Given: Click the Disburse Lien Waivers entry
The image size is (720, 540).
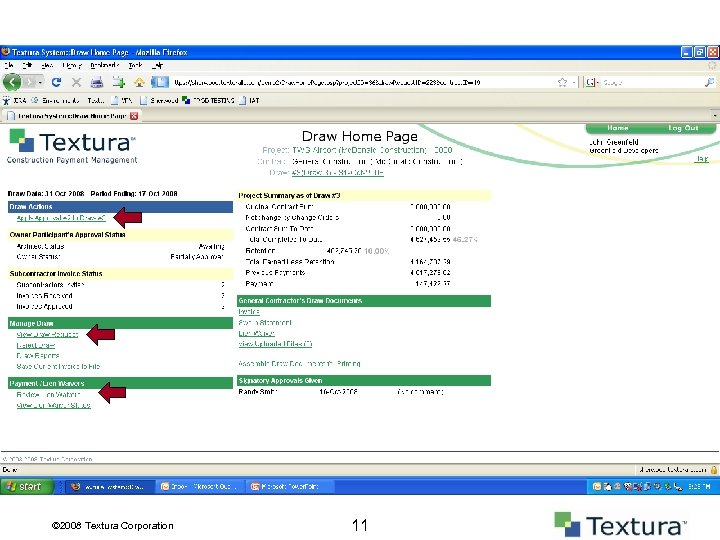Looking at the screenshot, I should [x=48, y=394].
